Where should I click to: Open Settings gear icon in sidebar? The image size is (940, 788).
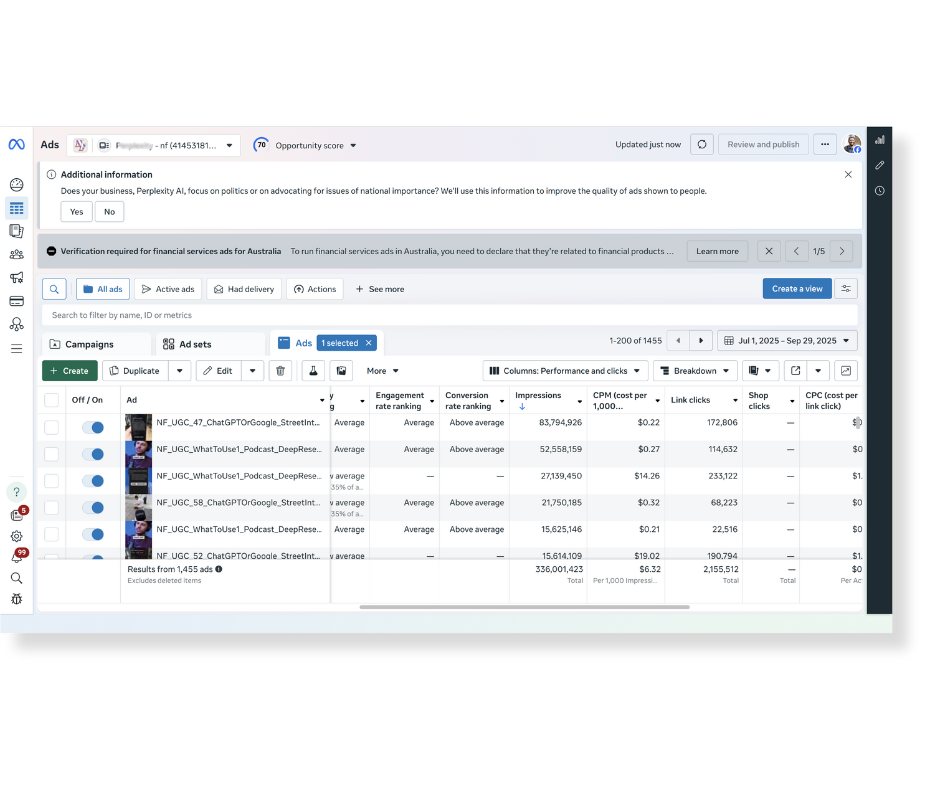click(x=17, y=536)
